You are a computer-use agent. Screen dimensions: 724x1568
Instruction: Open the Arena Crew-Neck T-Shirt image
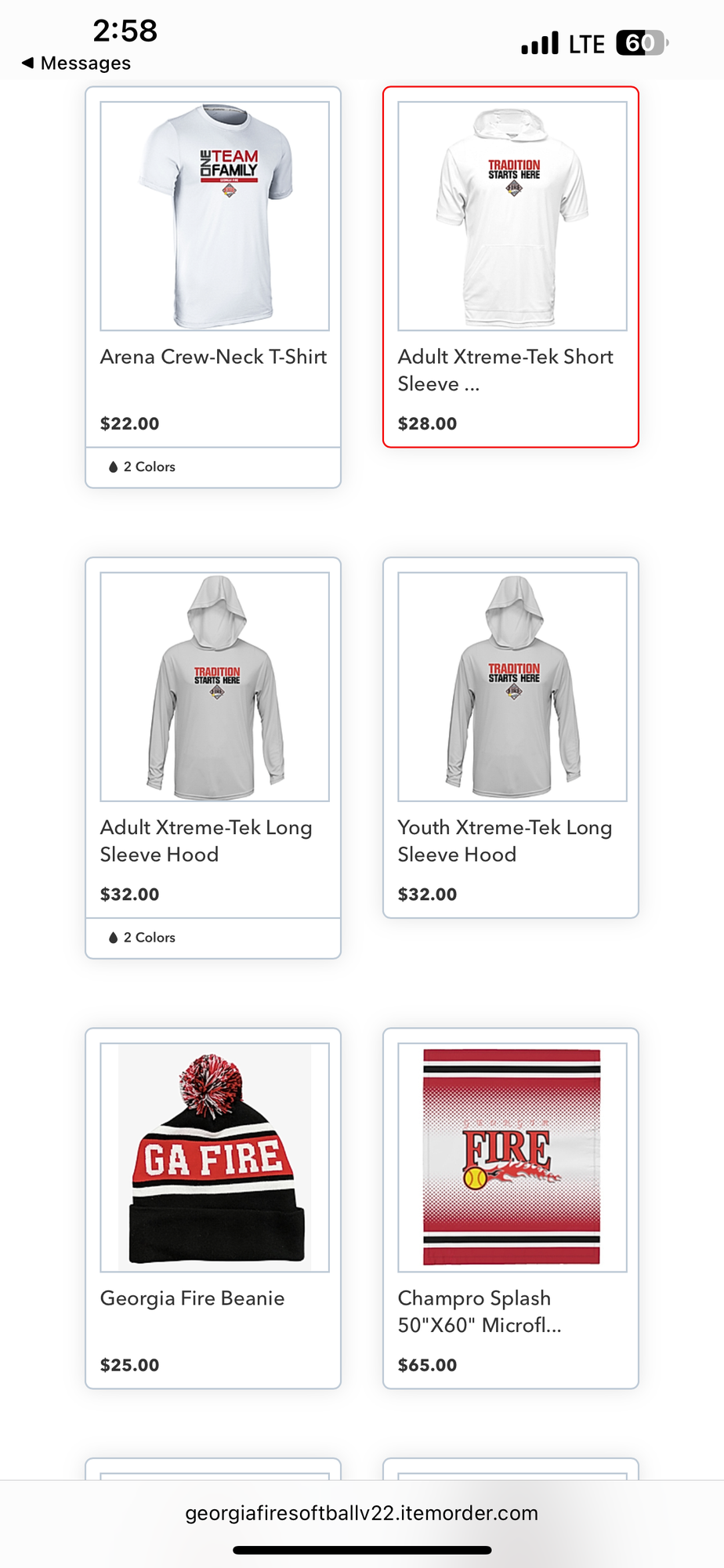[x=215, y=216]
